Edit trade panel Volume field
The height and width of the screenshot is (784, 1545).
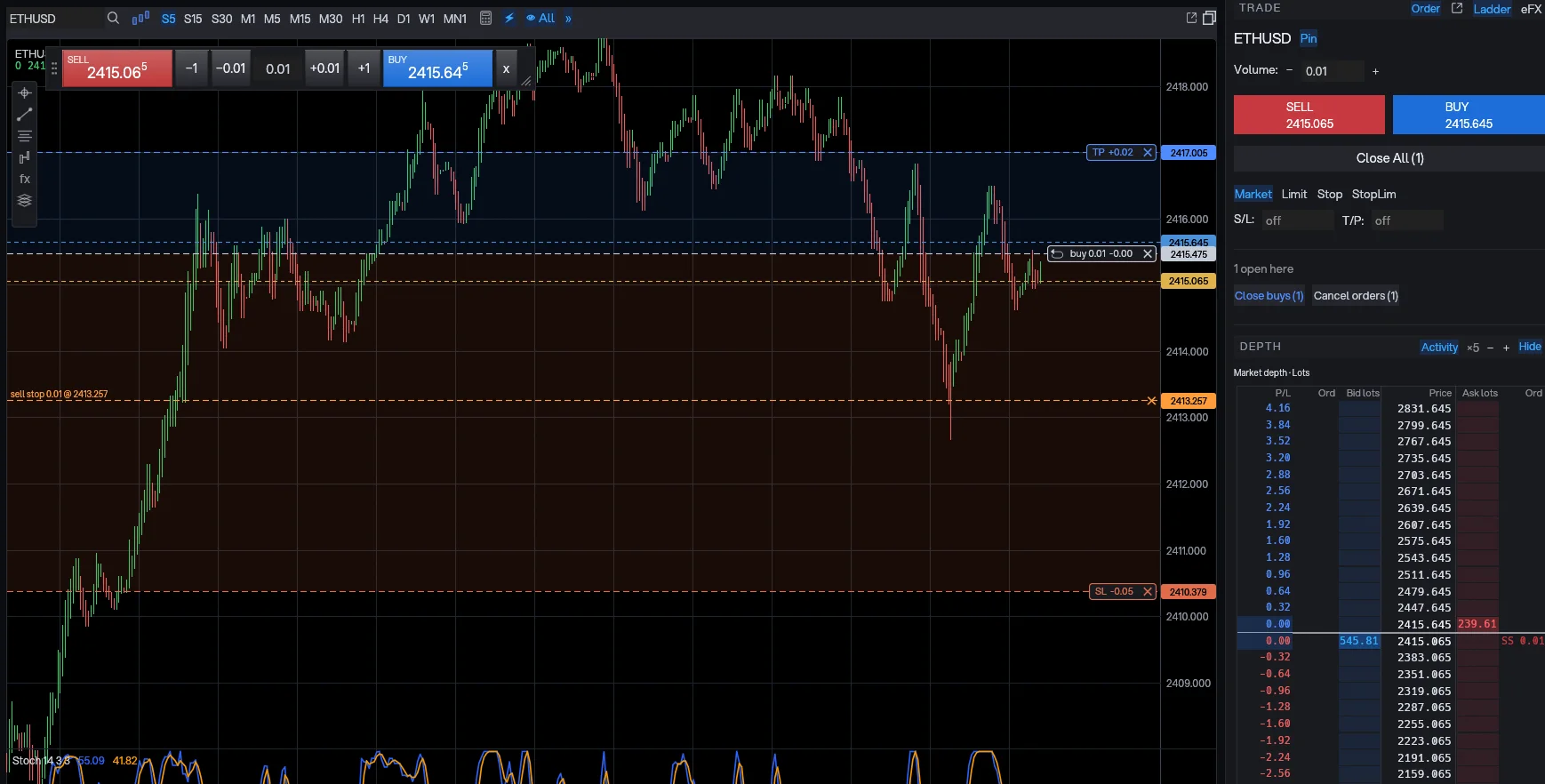(x=1331, y=71)
